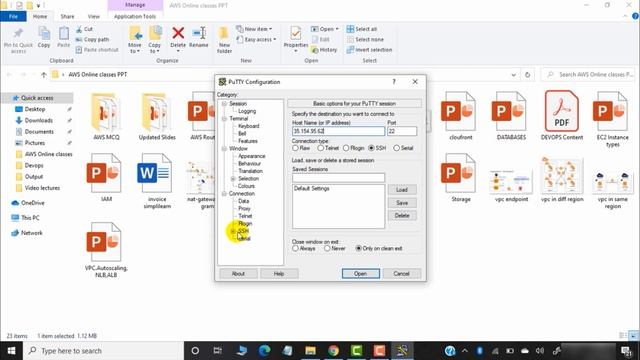Select Colours category in PuTTY tree
Screen dimensions: 640x360
247,186
